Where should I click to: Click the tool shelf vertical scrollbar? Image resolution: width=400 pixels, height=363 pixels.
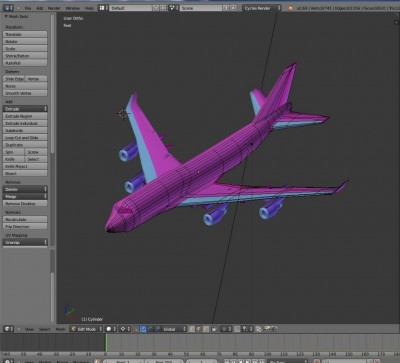52,83
